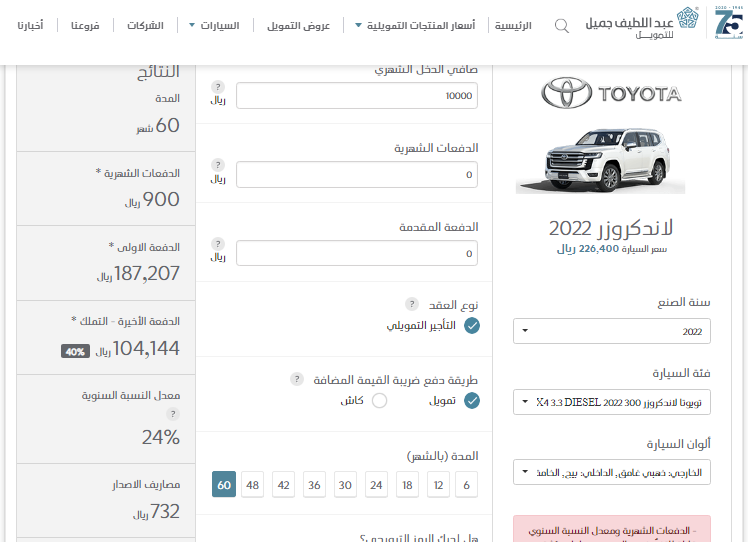The image size is (748, 542).
Task: Choose 24 months duration
Action: pyautogui.click(x=376, y=485)
